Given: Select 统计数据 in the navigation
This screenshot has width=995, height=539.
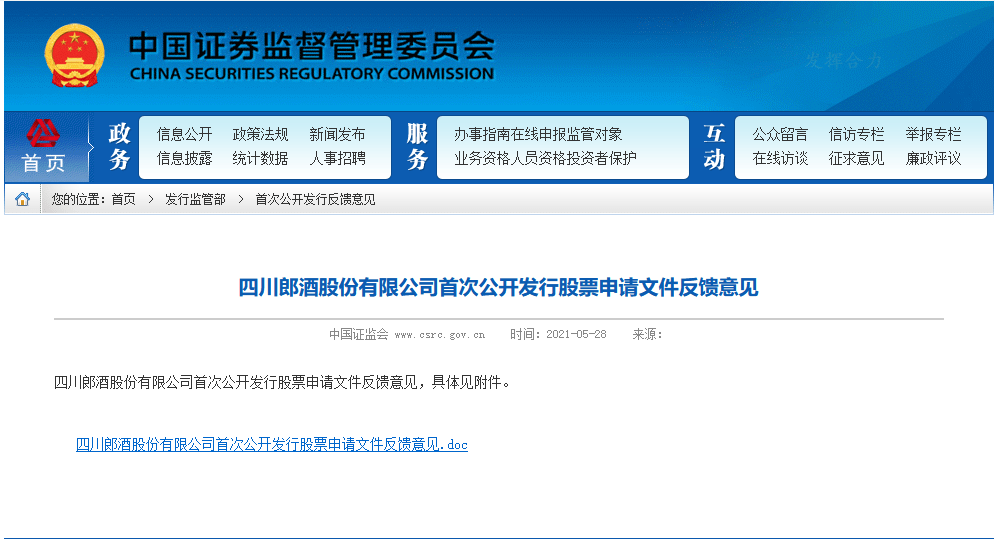Looking at the screenshot, I should click(260, 158).
